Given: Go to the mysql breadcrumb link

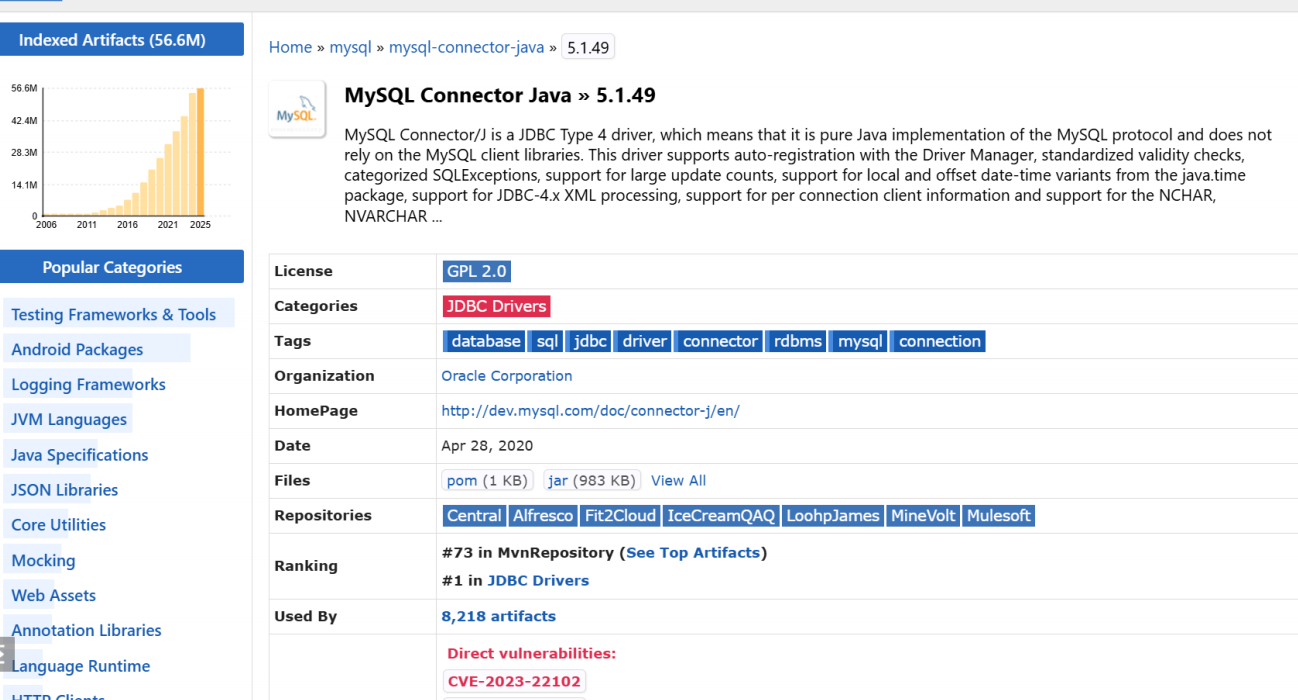Looking at the screenshot, I should pyautogui.click(x=350, y=47).
